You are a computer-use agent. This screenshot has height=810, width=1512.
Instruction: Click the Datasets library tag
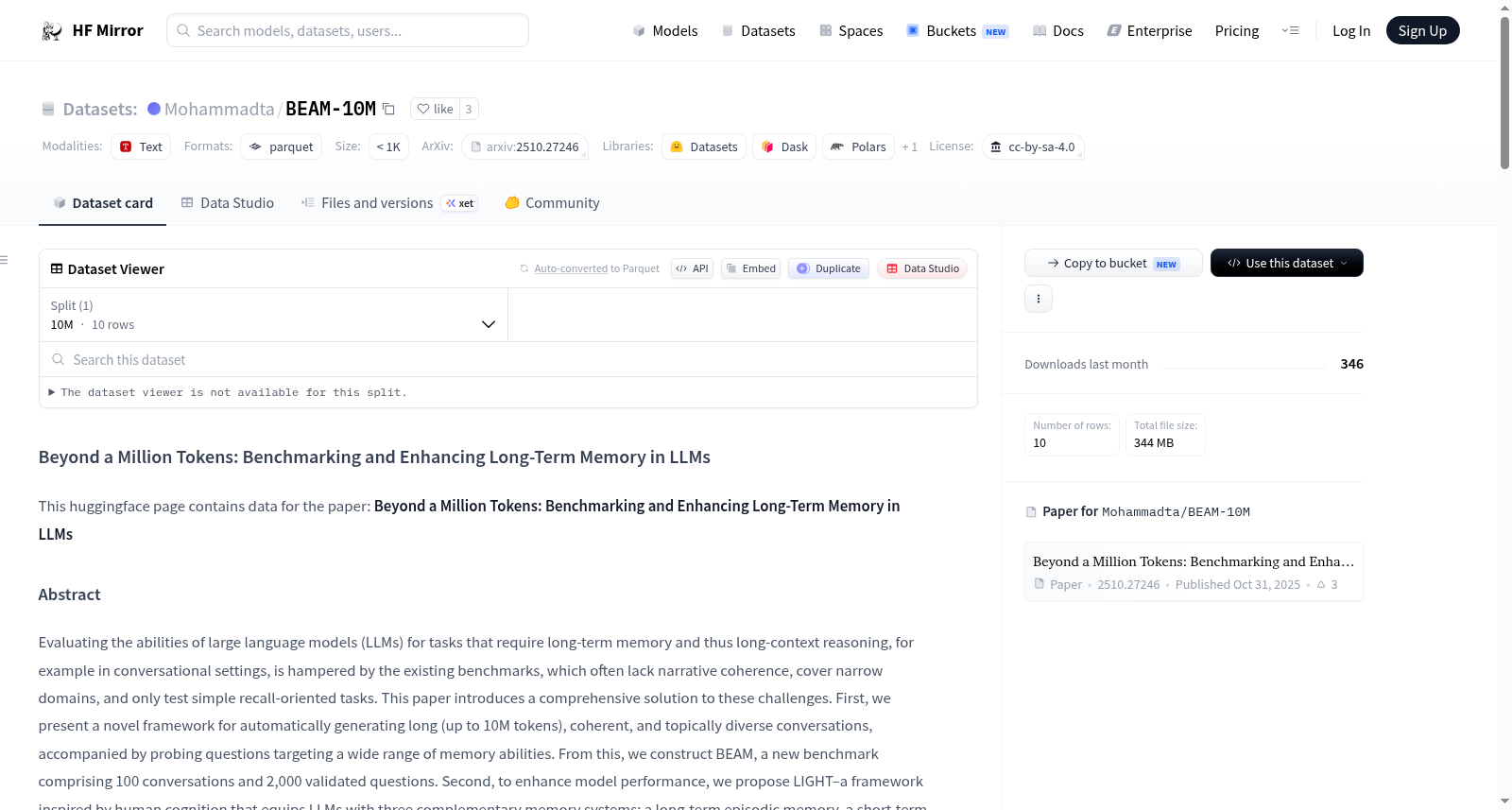click(x=704, y=146)
